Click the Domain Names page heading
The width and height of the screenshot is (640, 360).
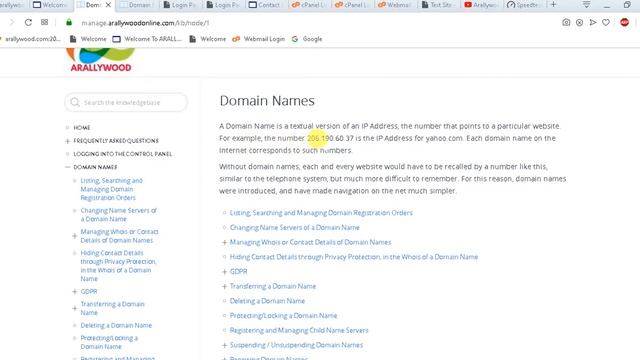tap(267, 100)
